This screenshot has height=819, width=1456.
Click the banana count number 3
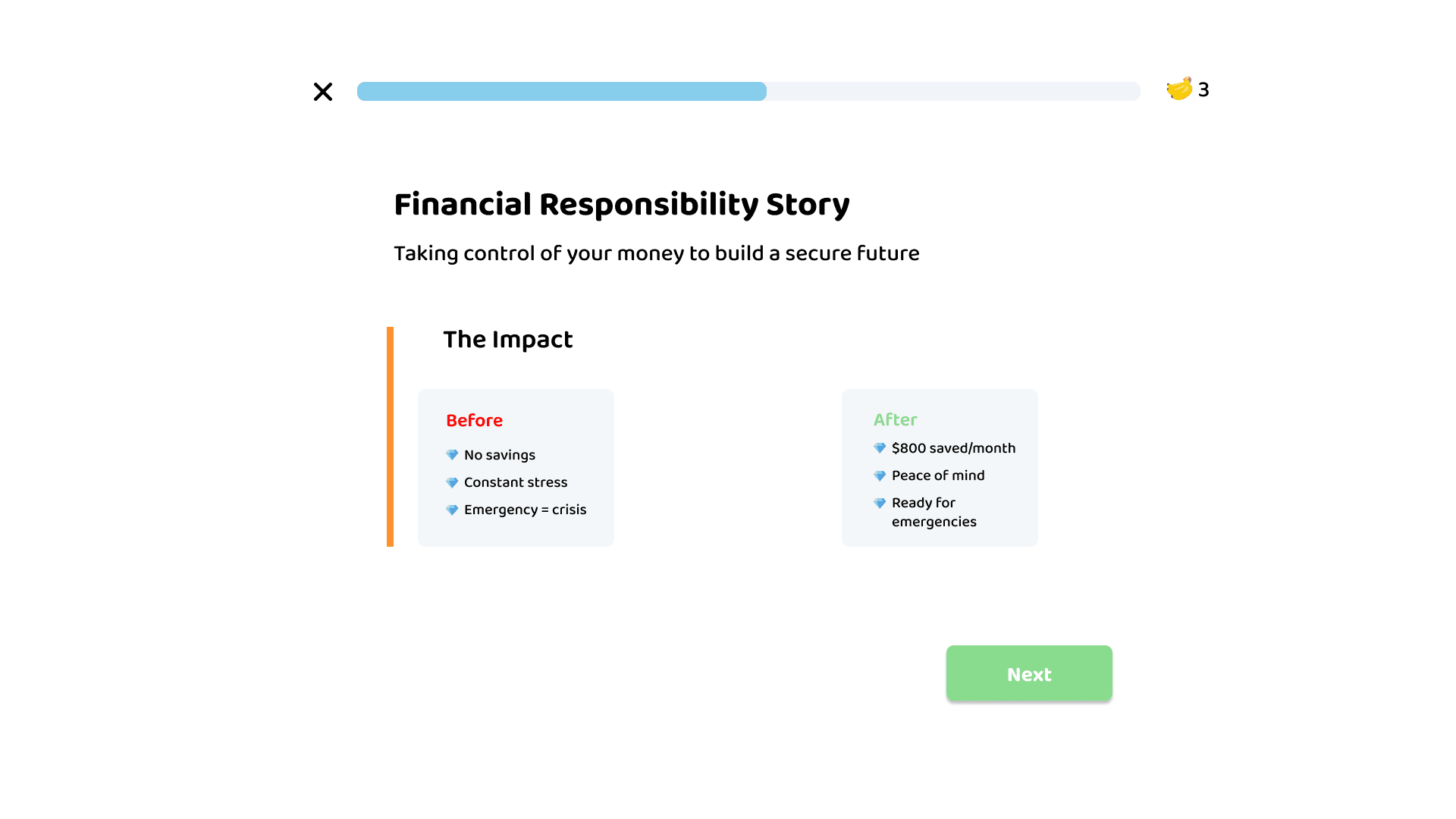pyautogui.click(x=1203, y=89)
